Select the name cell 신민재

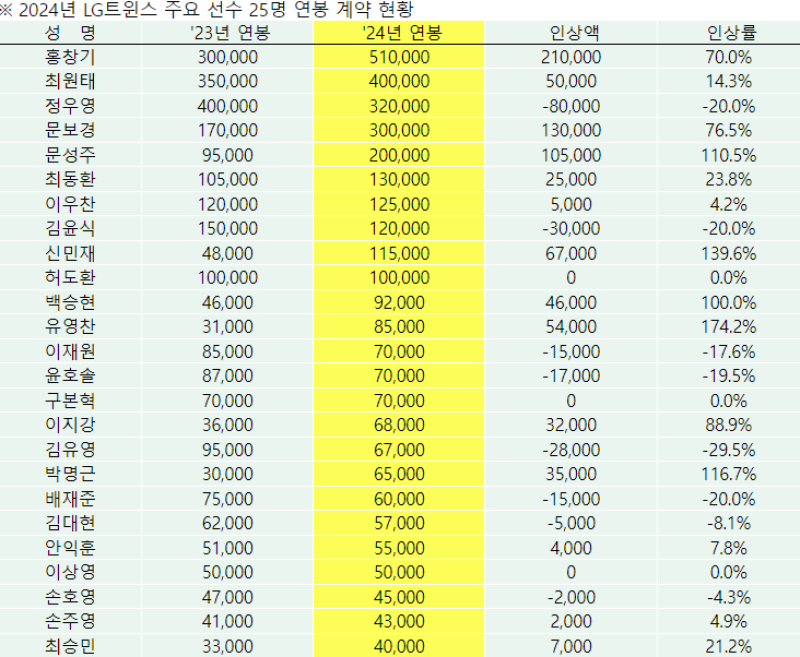click(70, 253)
